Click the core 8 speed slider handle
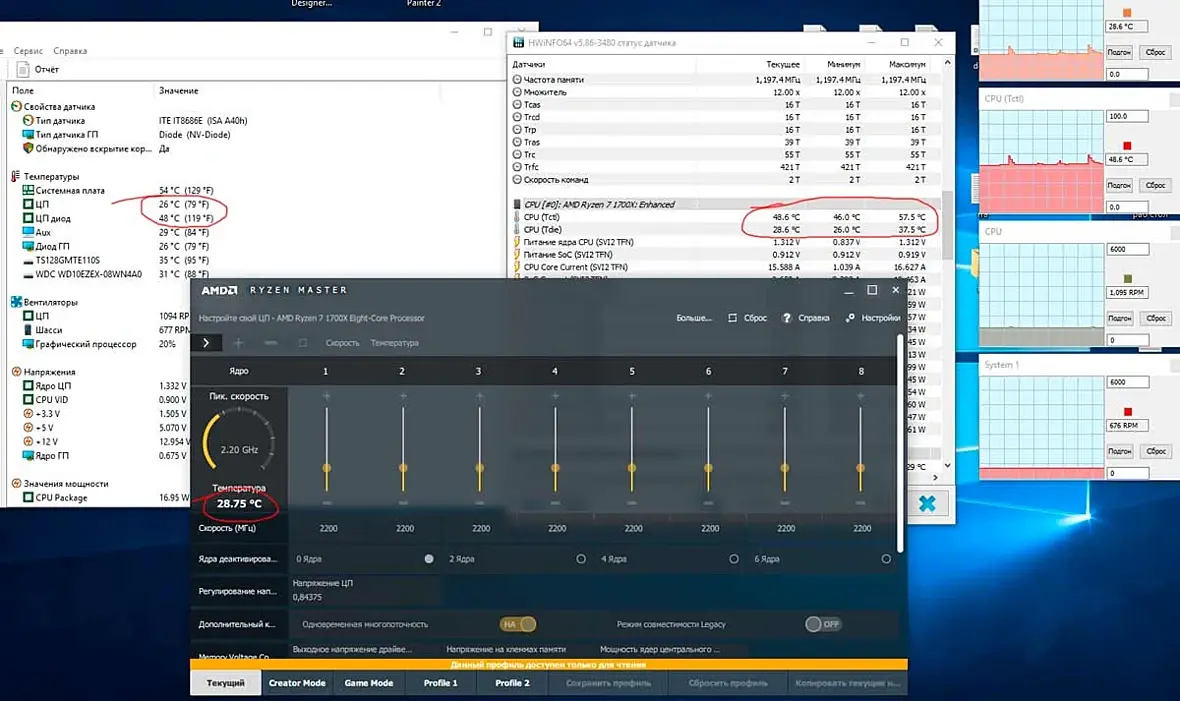Viewport: 1180px width, 701px height. tap(861, 468)
